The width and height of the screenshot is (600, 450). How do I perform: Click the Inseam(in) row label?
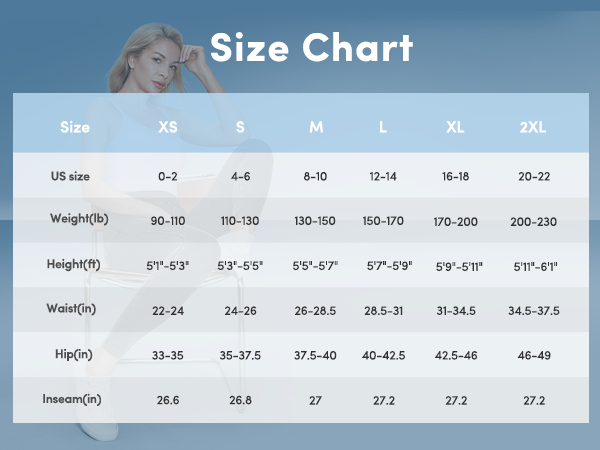click(72, 399)
